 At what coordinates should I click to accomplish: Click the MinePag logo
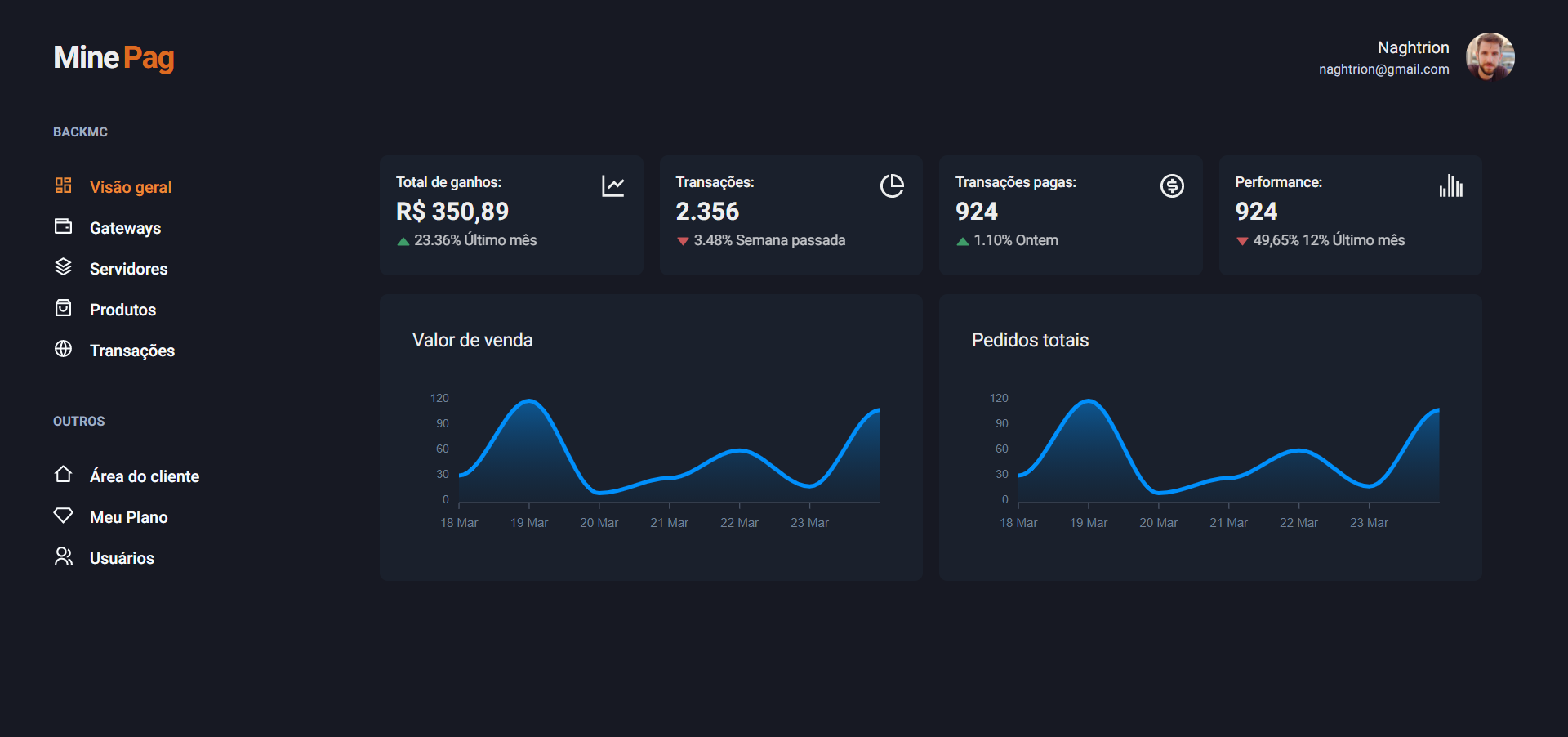point(114,57)
